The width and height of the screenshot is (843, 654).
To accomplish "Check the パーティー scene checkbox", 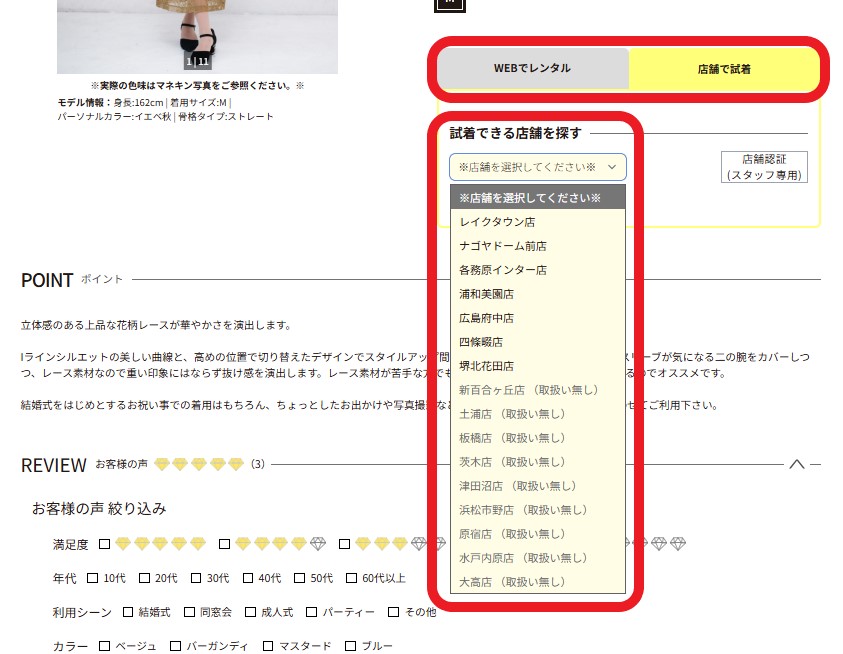I will [x=313, y=612].
